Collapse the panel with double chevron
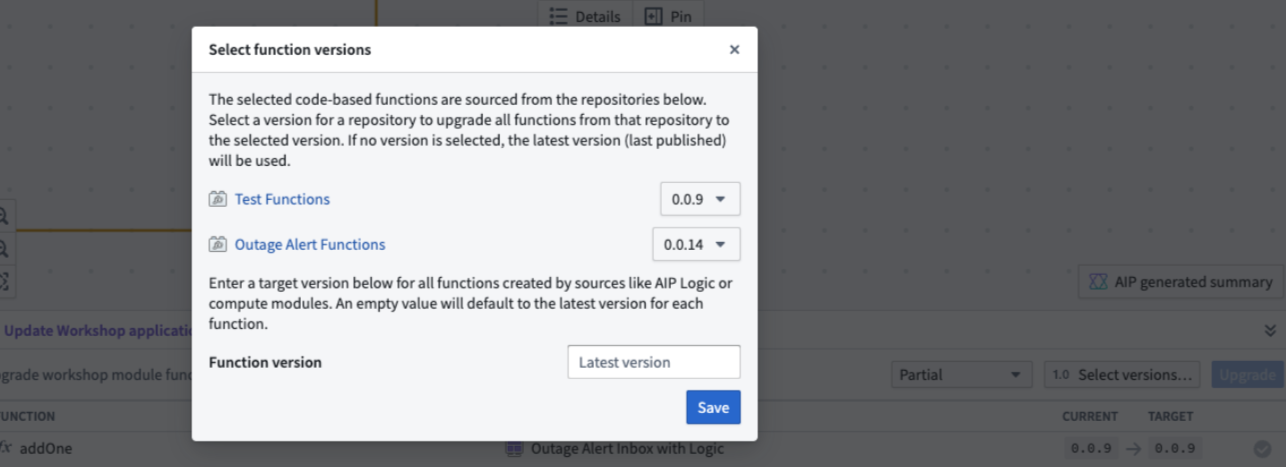1286x467 pixels. 1270,330
